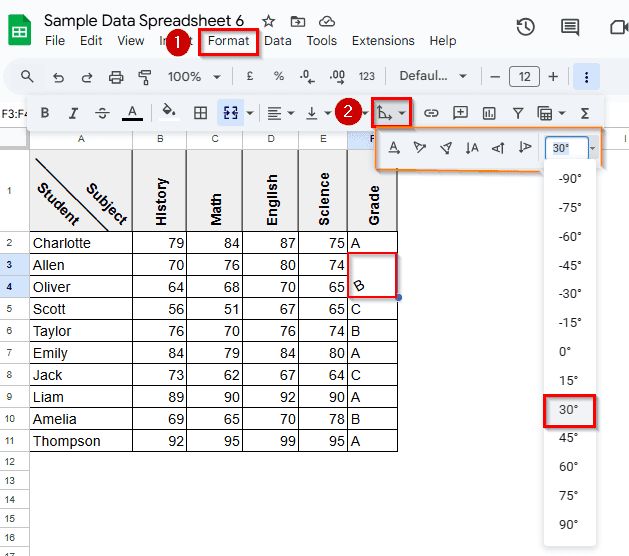Click the insert link icon
Screen dimensions: 629x556
click(432, 113)
